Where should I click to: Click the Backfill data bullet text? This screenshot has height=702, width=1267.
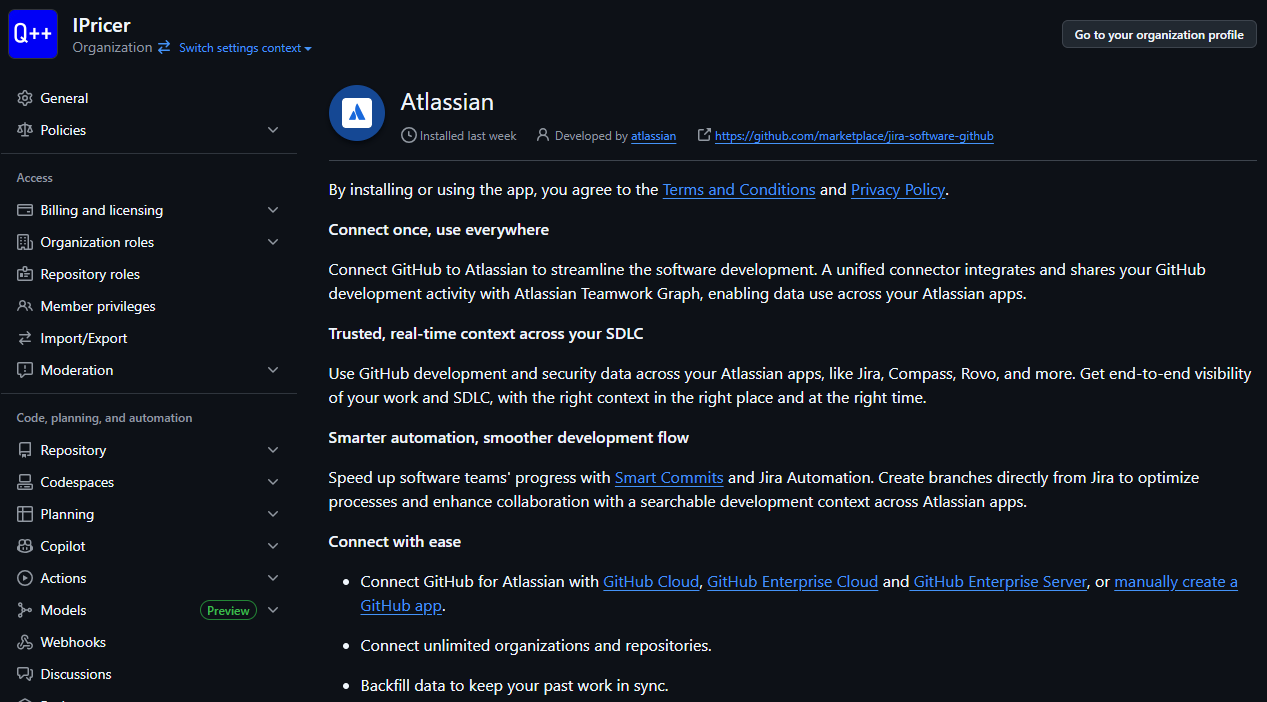pos(514,686)
